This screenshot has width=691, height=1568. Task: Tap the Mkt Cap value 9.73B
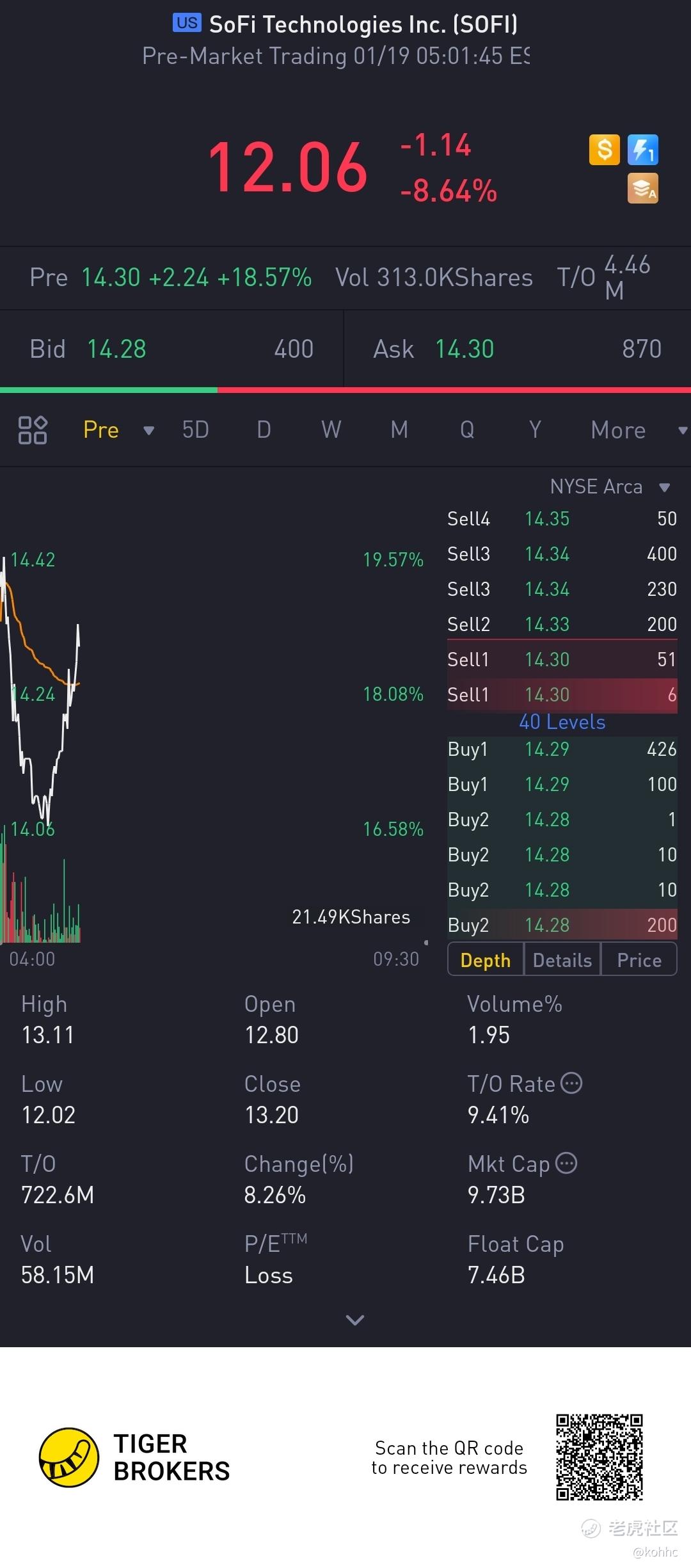point(496,1195)
